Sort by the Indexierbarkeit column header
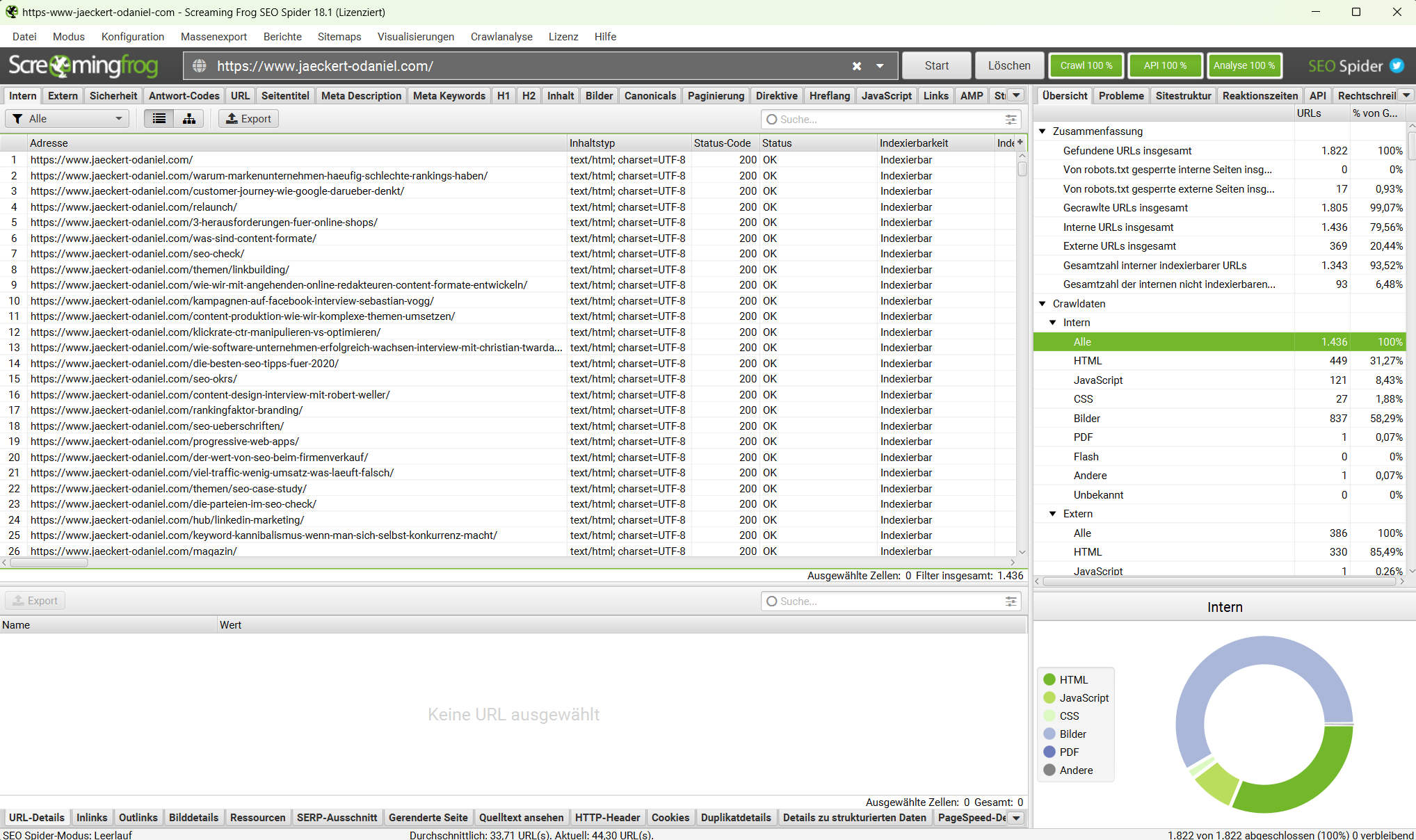The width and height of the screenshot is (1416, 840). point(935,143)
